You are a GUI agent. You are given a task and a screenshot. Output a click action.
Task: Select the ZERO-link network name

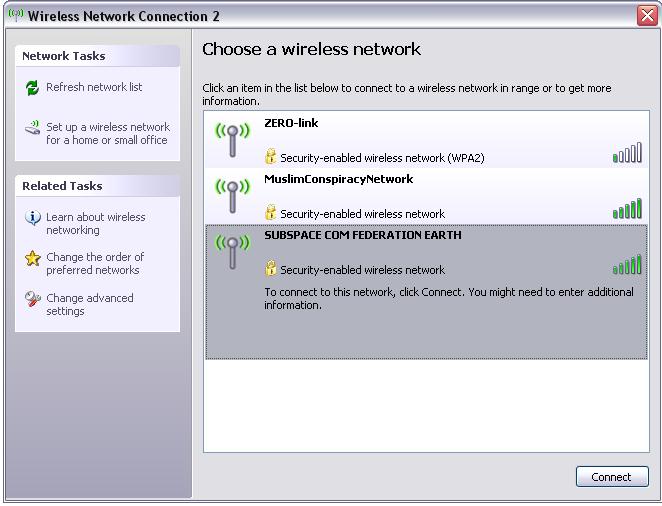[291, 123]
